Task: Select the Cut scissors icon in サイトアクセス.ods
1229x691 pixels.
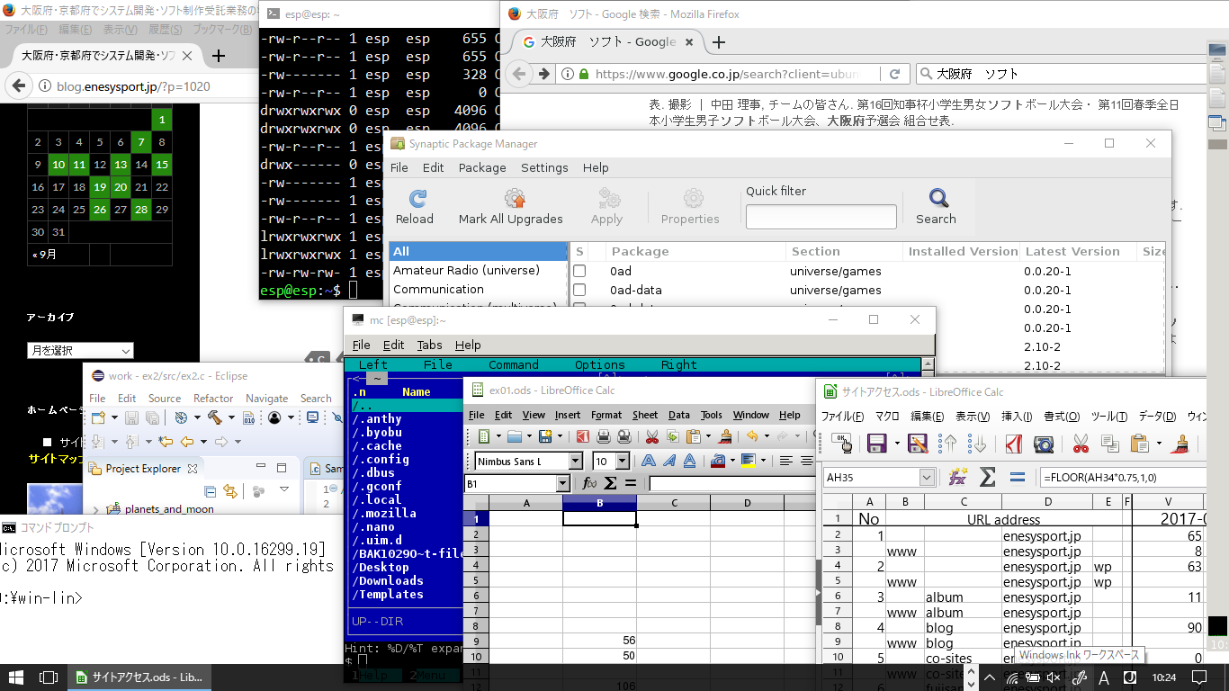Action: tap(1081, 445)
